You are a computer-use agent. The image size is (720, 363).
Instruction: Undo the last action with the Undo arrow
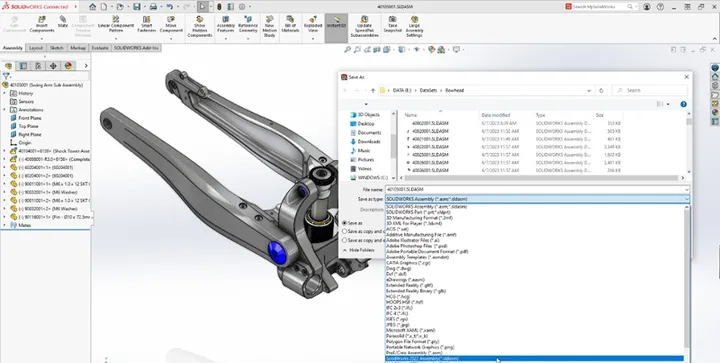coord(169,7)
